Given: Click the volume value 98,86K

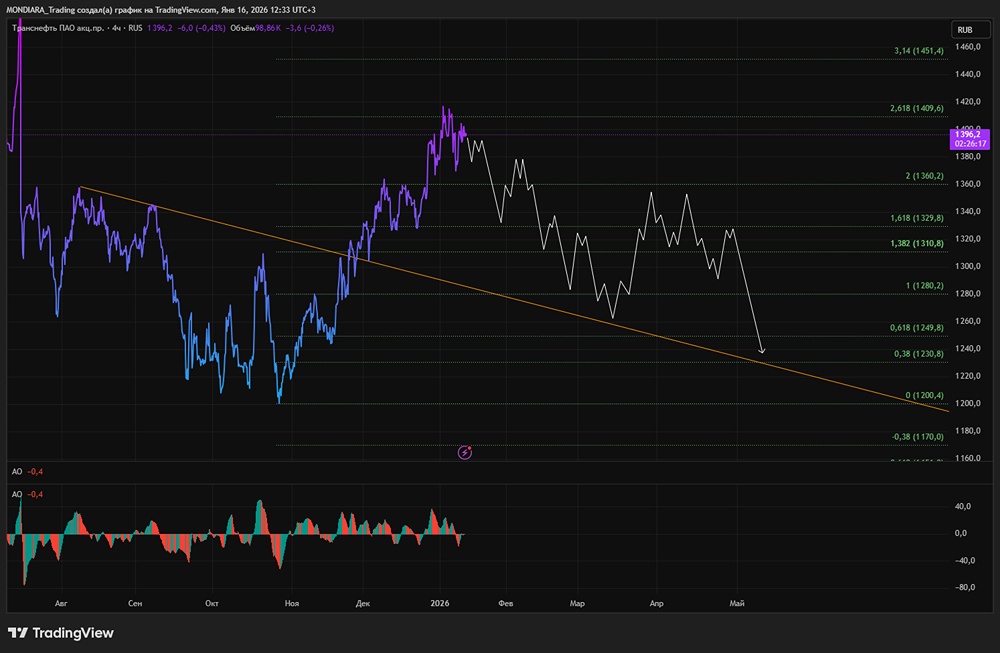Looking at the screenshot, I should point(268,28).
